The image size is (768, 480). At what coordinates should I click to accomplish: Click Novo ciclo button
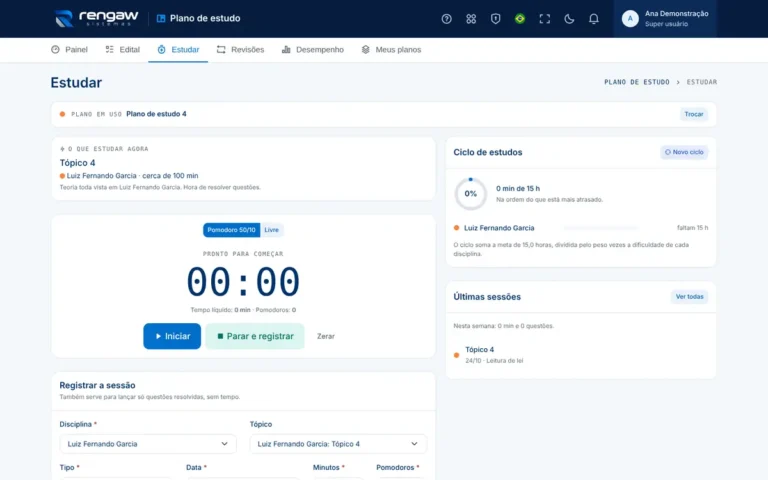coord(684,152)
